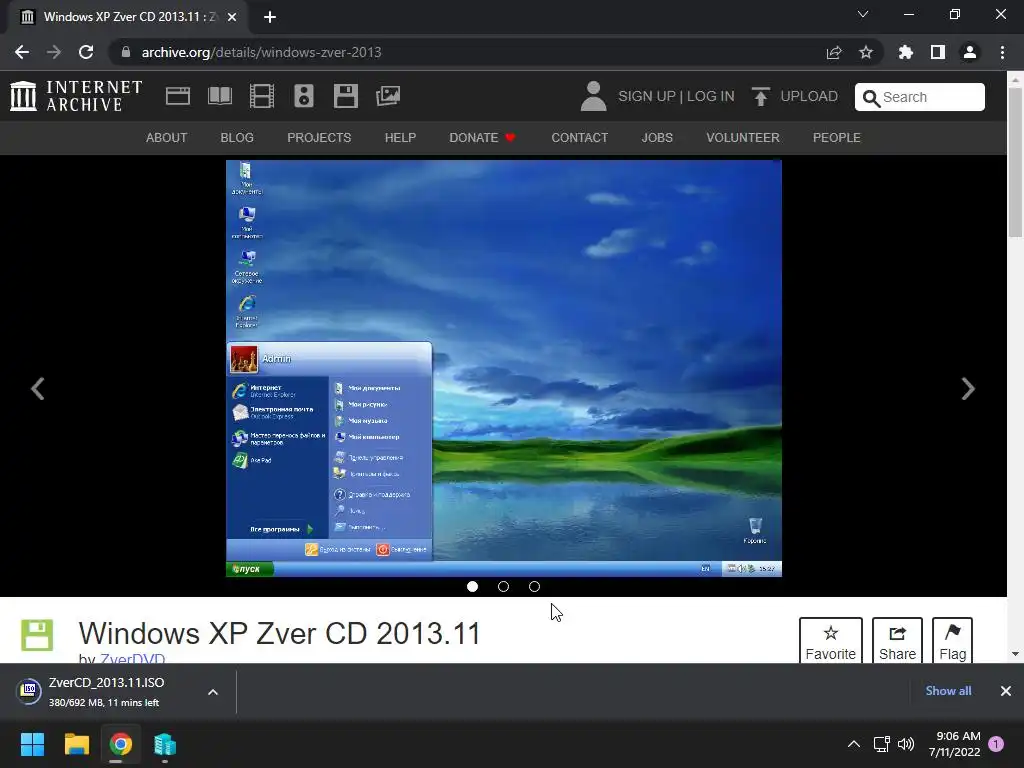Screen dimensions: 1024x768
Task: Click the Favorite button
Action: click(831, 641)
